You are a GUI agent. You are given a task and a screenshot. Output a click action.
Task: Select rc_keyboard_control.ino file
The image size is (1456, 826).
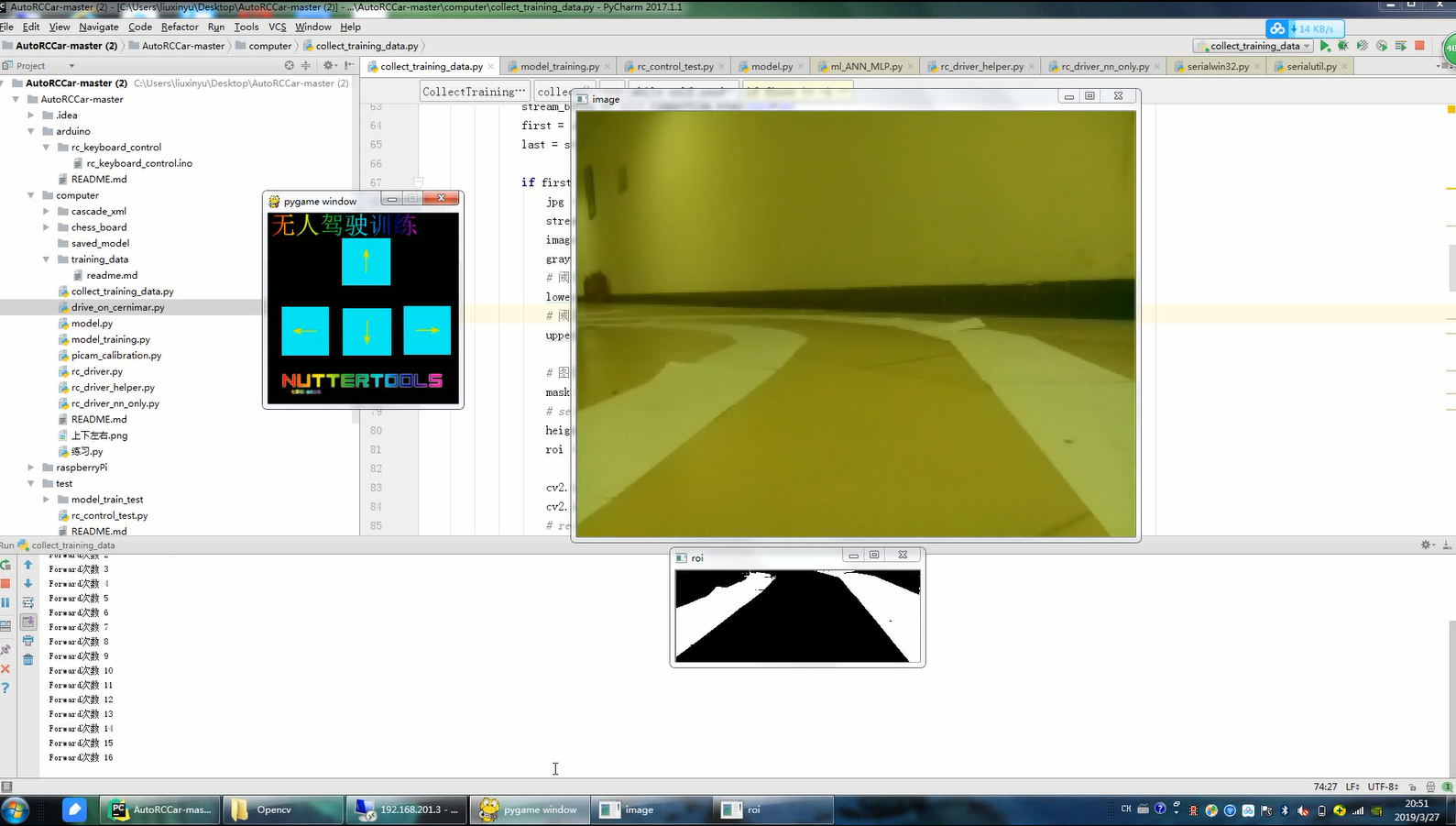click(x=139, y=163)
